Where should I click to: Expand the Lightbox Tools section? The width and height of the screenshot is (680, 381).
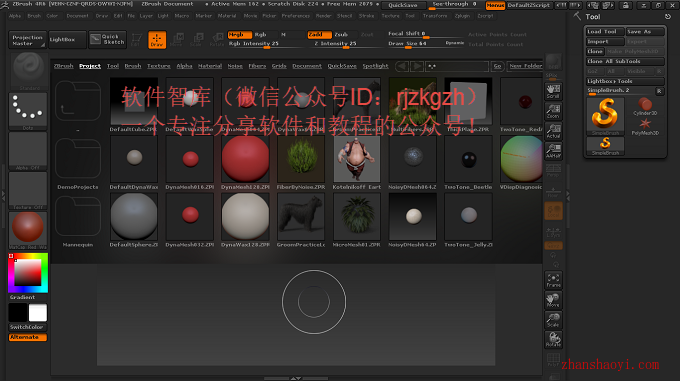[x=625, y=81]
